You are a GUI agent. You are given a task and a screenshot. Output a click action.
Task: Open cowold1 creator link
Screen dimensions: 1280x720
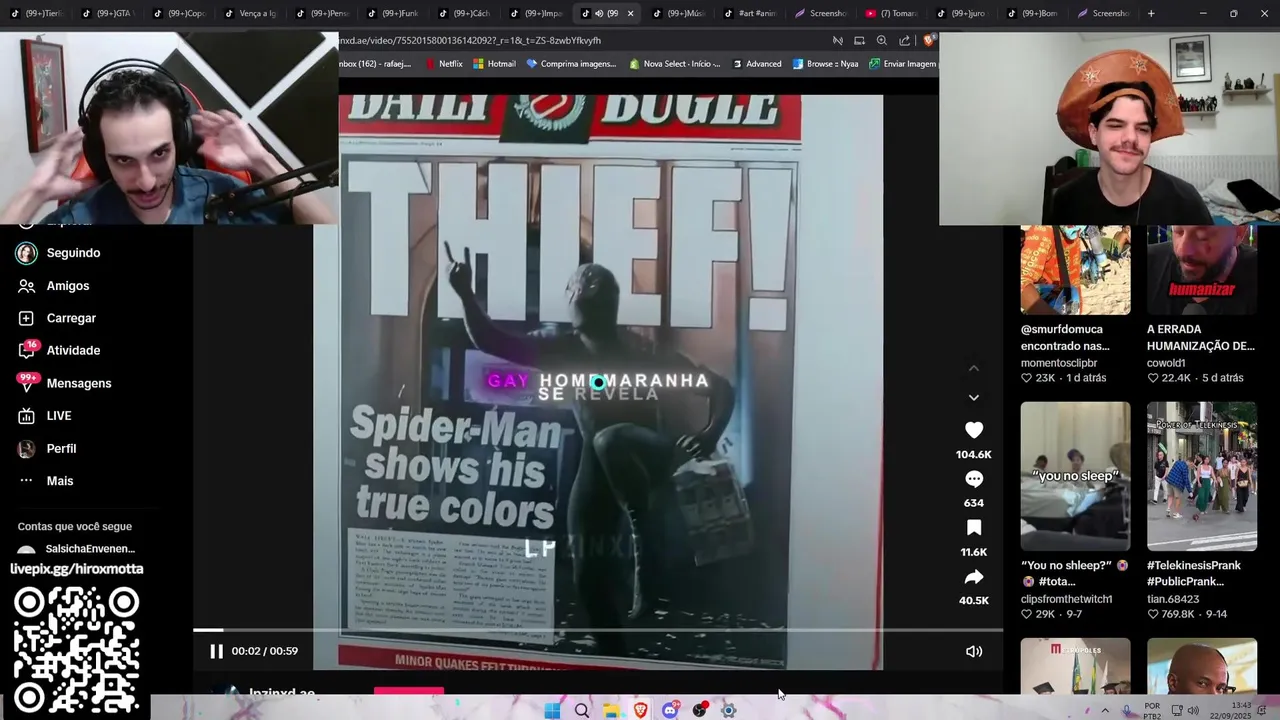(x=1166, y=363)
